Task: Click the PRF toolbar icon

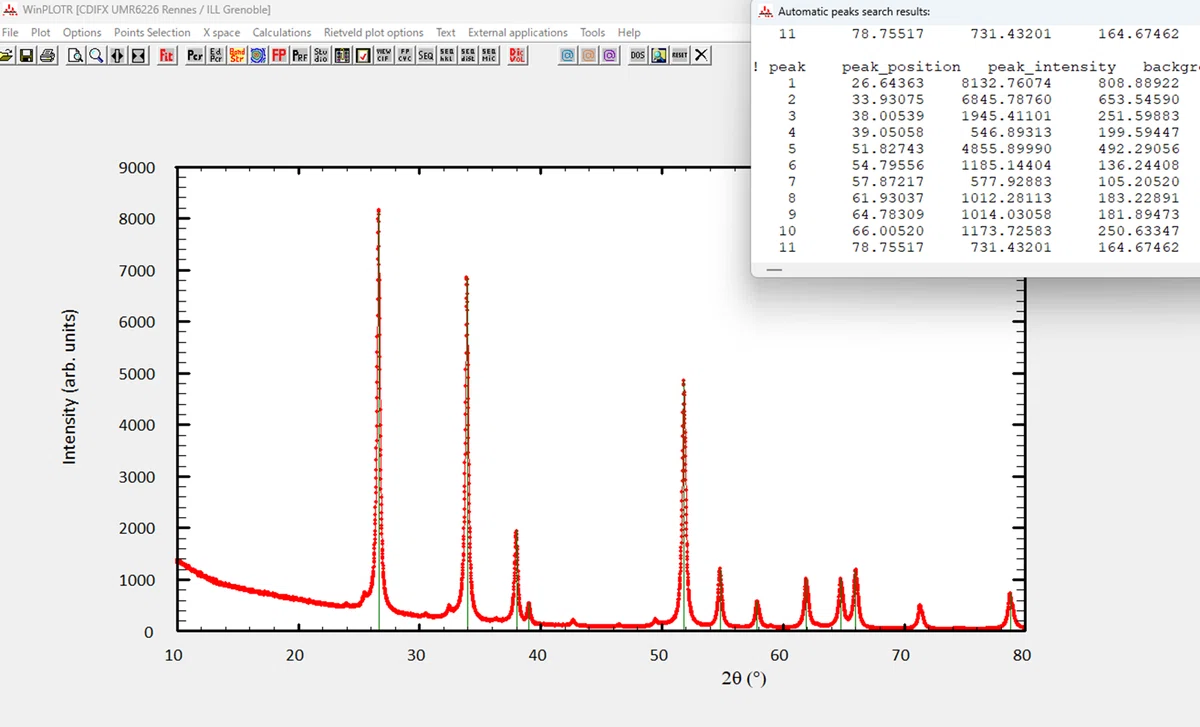Action: tap(299, 55)
